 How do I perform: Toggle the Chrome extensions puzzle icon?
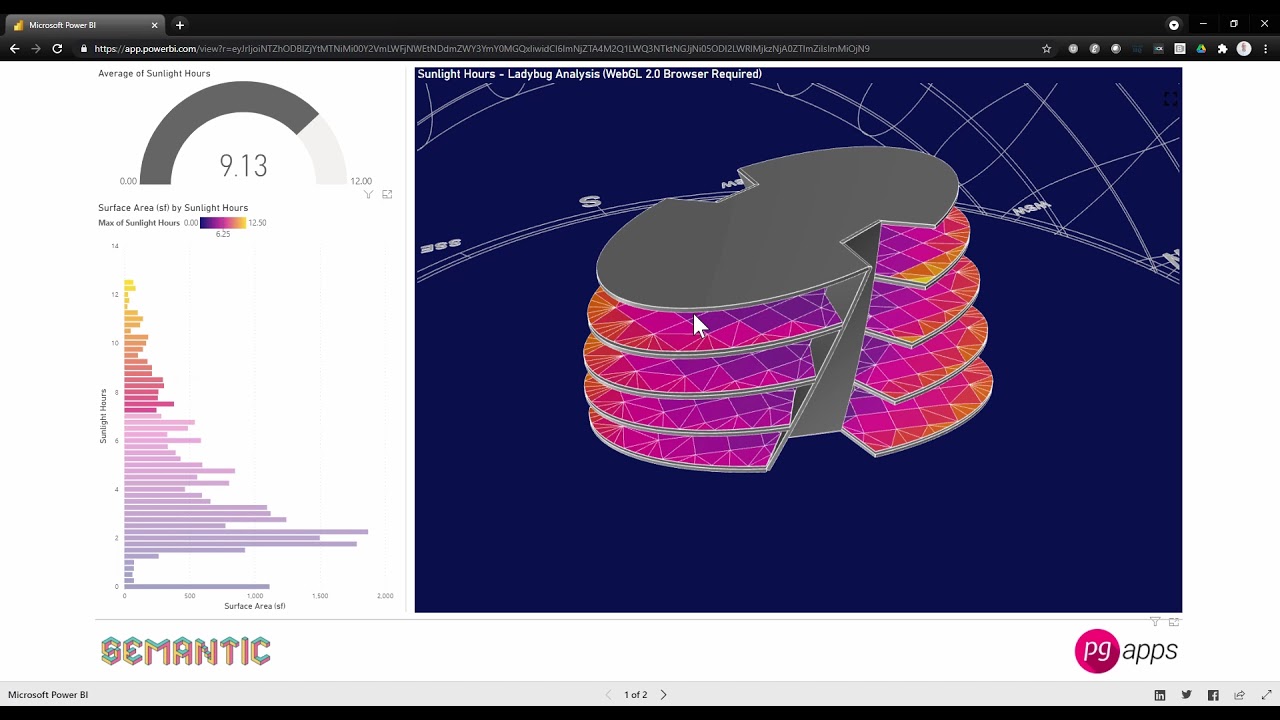1220,47
